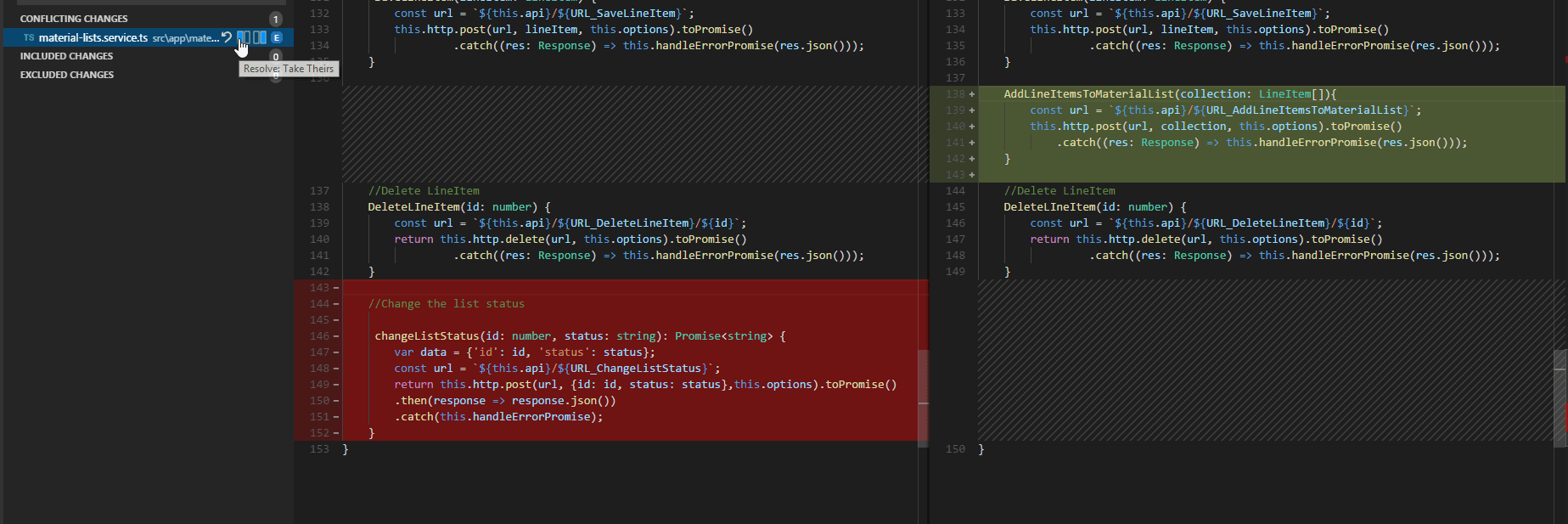This screenshot has width=1568, height=524.
Task: Click line number 153 in the left pane
Action: (319, 449)
